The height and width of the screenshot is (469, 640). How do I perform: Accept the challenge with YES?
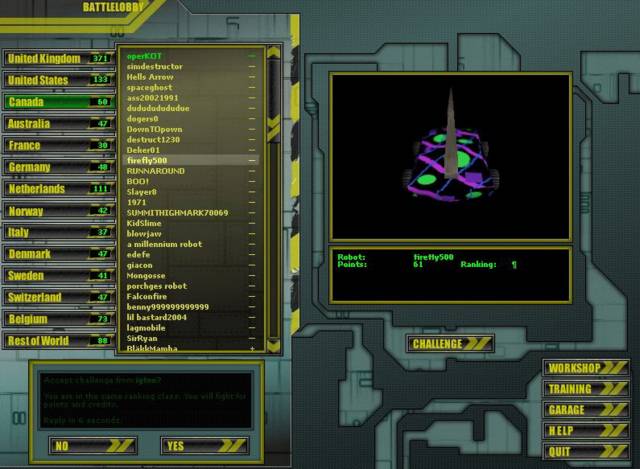[x=204, y=446]
